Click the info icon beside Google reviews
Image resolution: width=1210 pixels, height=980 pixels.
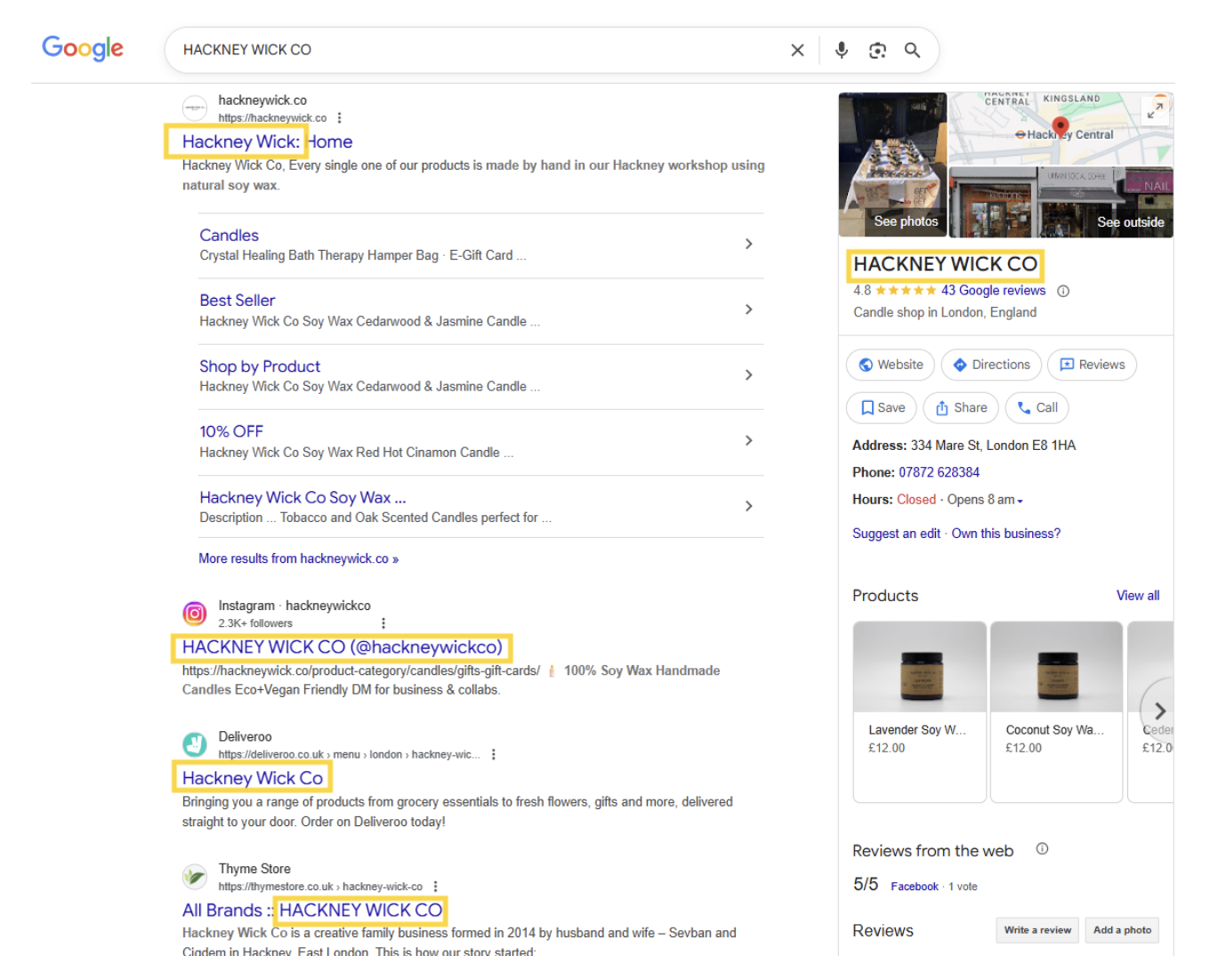coord(1063,291)
